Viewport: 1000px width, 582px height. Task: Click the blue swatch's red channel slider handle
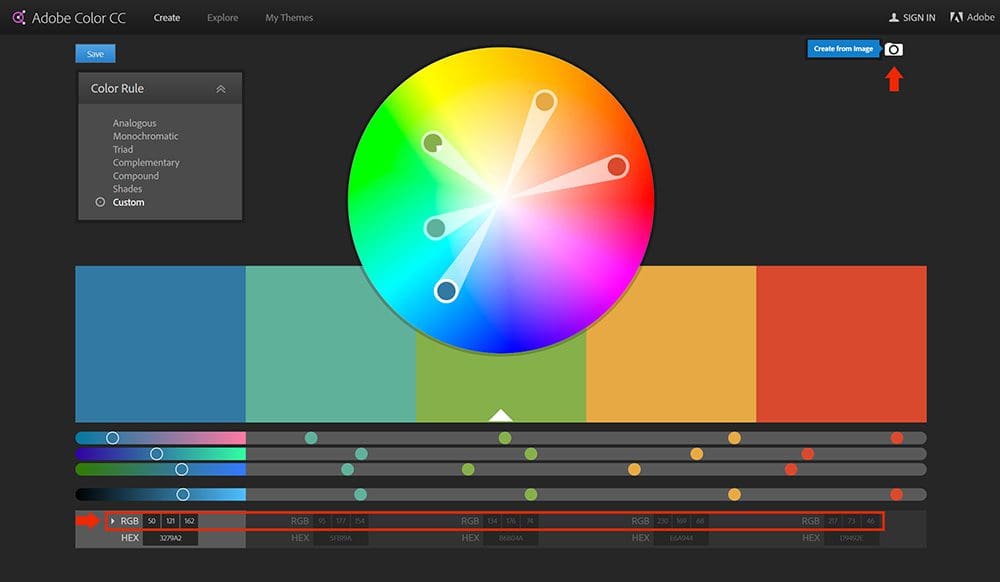(112, 438)
